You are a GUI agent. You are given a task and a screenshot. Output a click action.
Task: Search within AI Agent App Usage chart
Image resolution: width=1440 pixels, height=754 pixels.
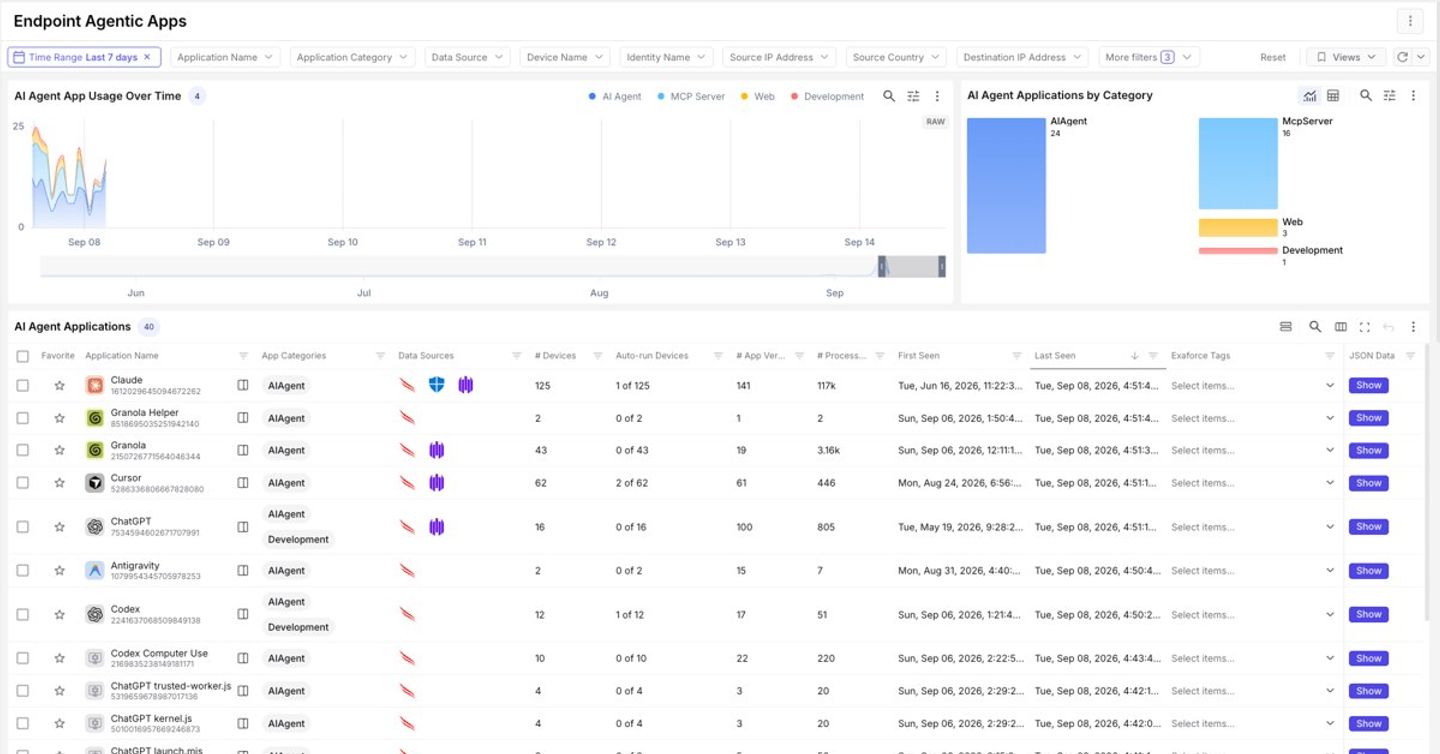(889, 96)
